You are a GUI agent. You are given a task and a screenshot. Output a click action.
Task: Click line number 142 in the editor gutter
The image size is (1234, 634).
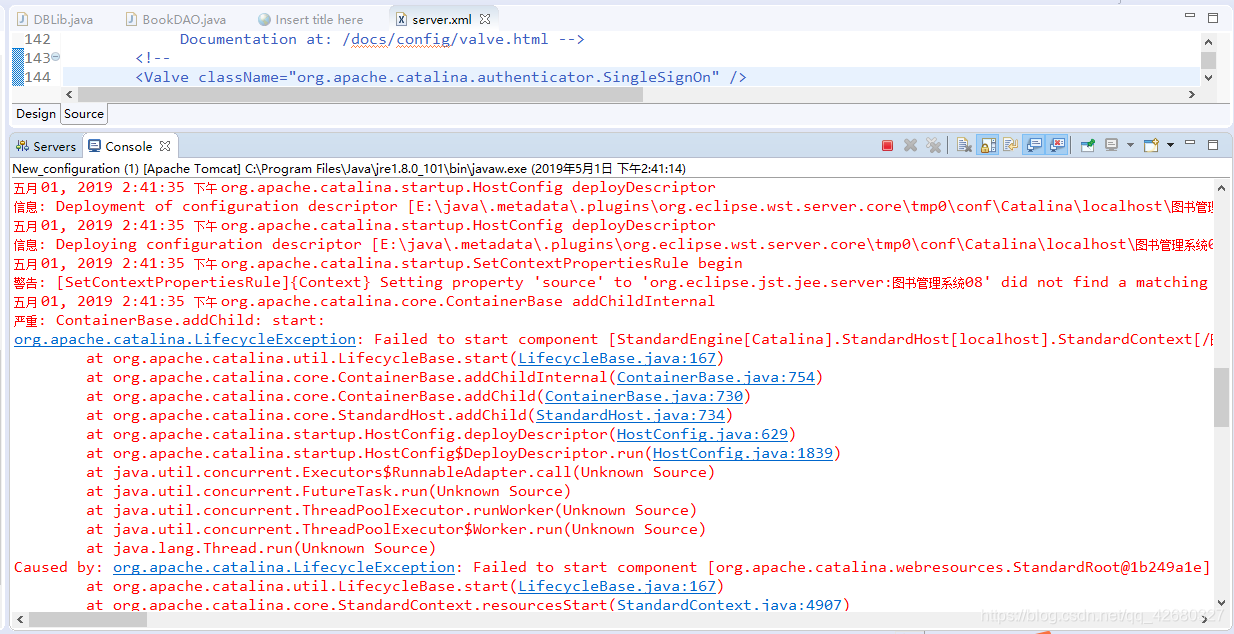click(37, 39)
